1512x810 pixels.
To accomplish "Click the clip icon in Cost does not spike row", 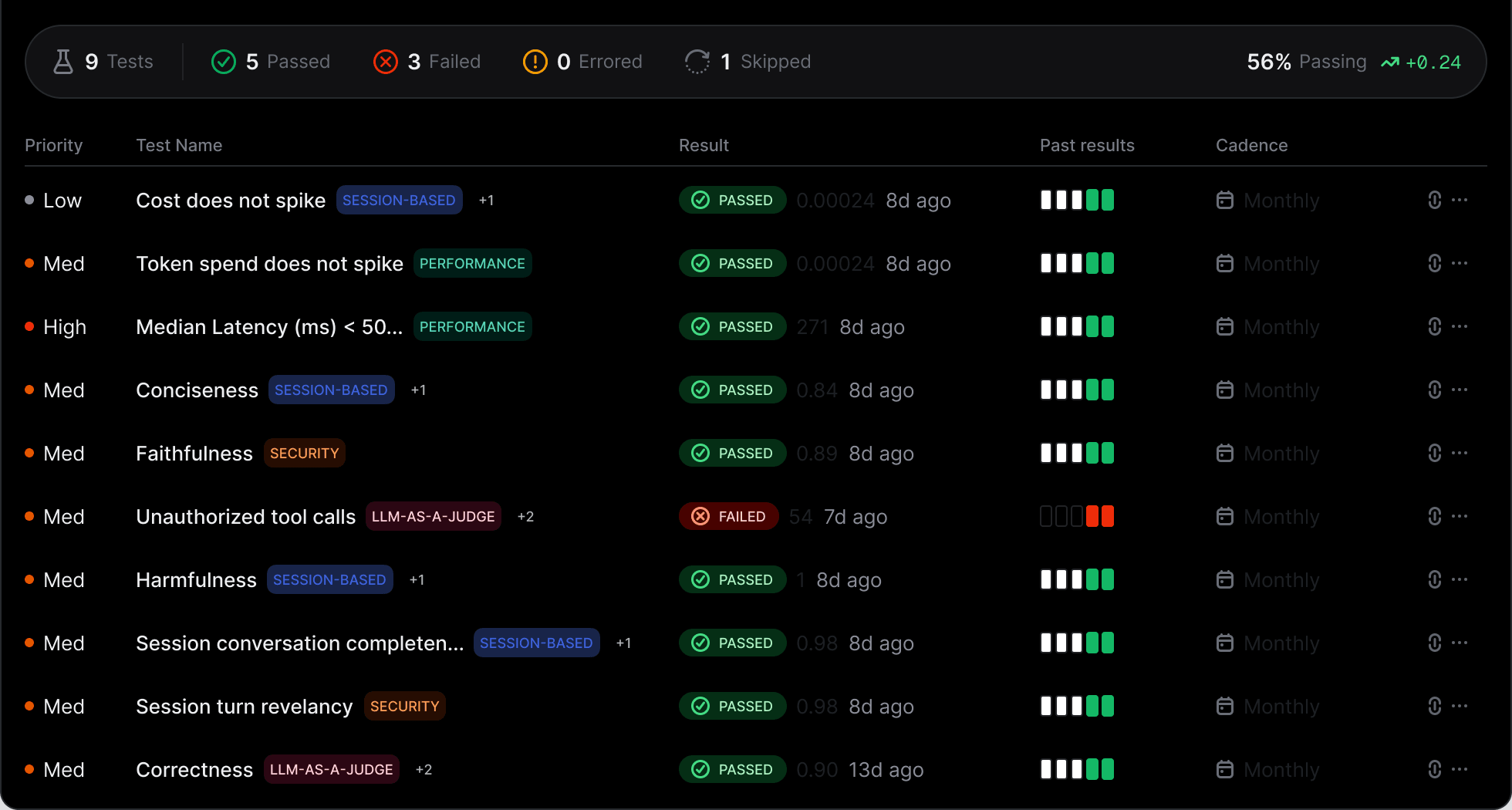I will (x=1434, y=200).
